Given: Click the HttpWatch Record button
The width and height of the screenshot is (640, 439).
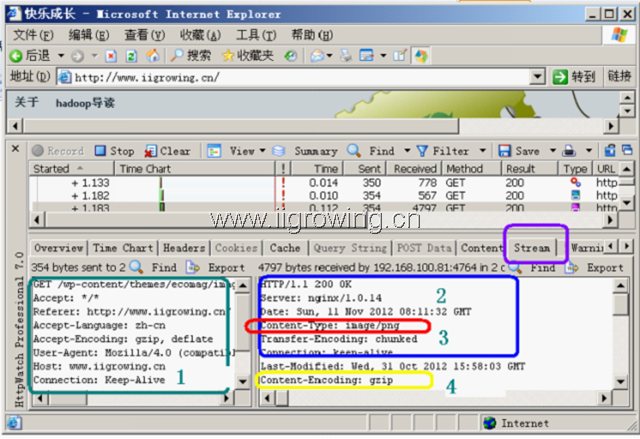Looking at the screenshot, I should click(58, 151).
